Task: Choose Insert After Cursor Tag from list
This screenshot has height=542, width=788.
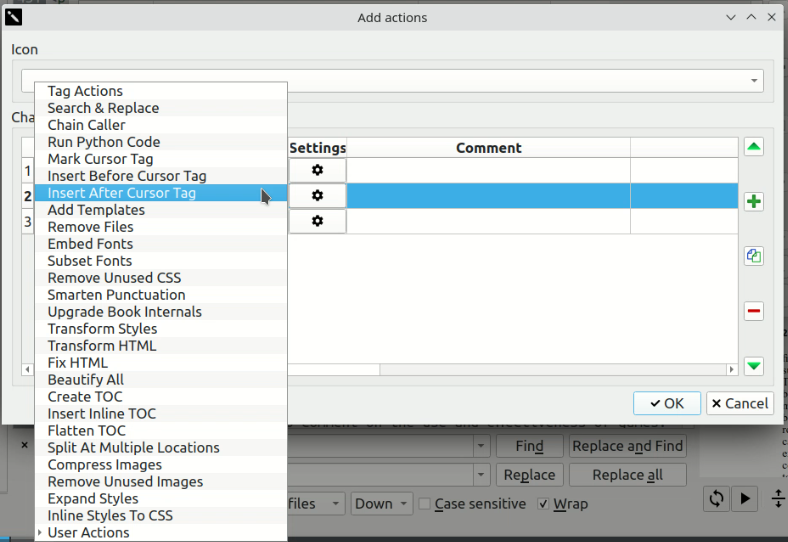Action: tap(122, 193)
